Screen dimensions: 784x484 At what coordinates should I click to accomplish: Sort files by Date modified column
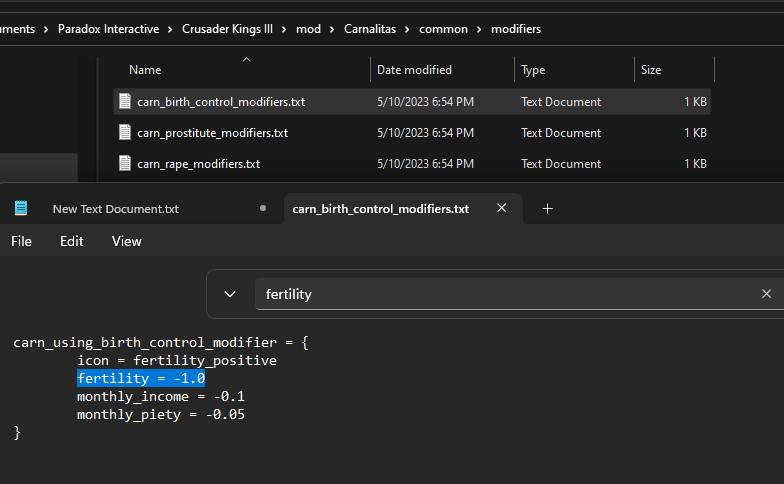414,70
